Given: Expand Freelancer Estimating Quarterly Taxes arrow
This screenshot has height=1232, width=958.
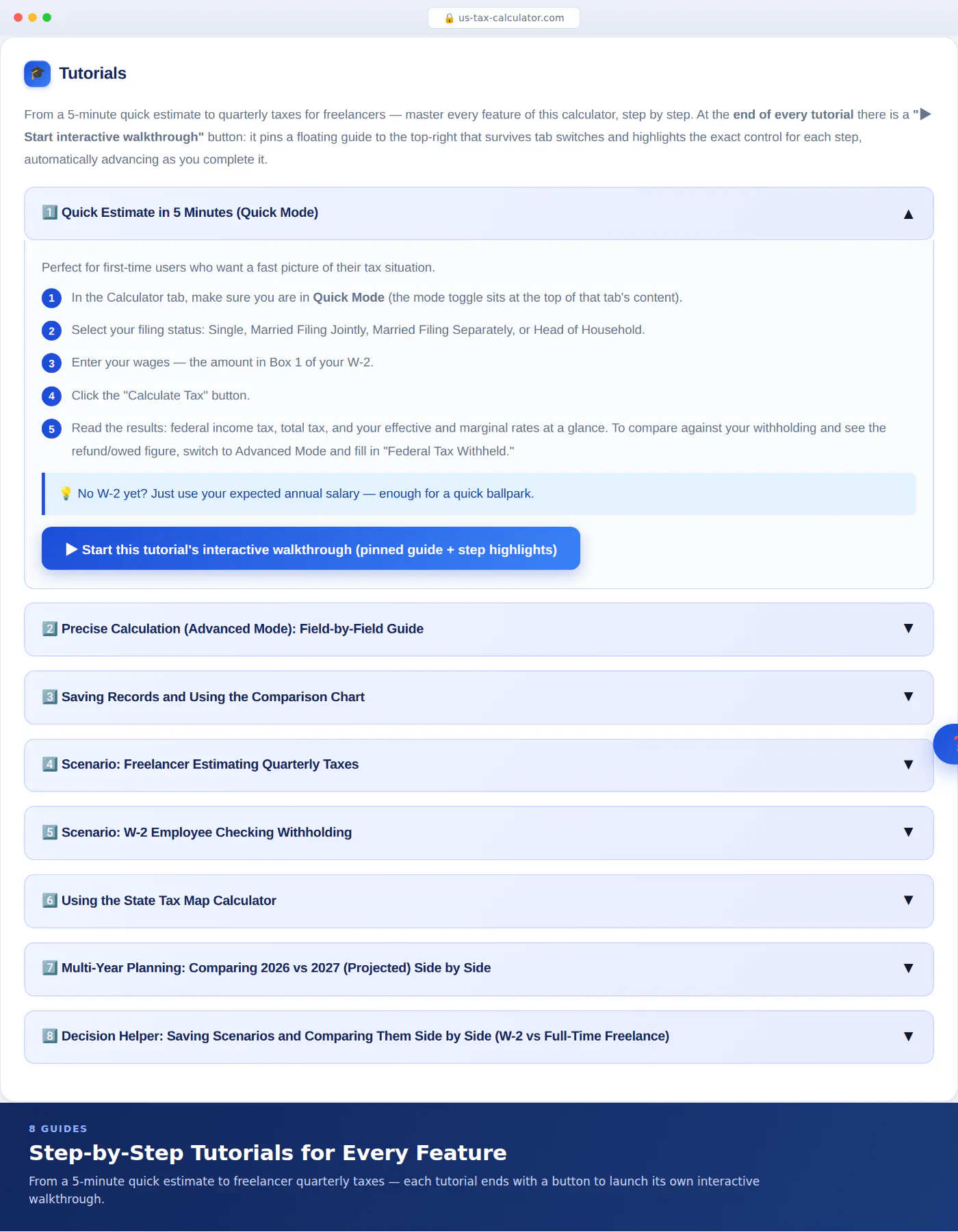Looking at the screenshot, I should click(x=908, y=765).
